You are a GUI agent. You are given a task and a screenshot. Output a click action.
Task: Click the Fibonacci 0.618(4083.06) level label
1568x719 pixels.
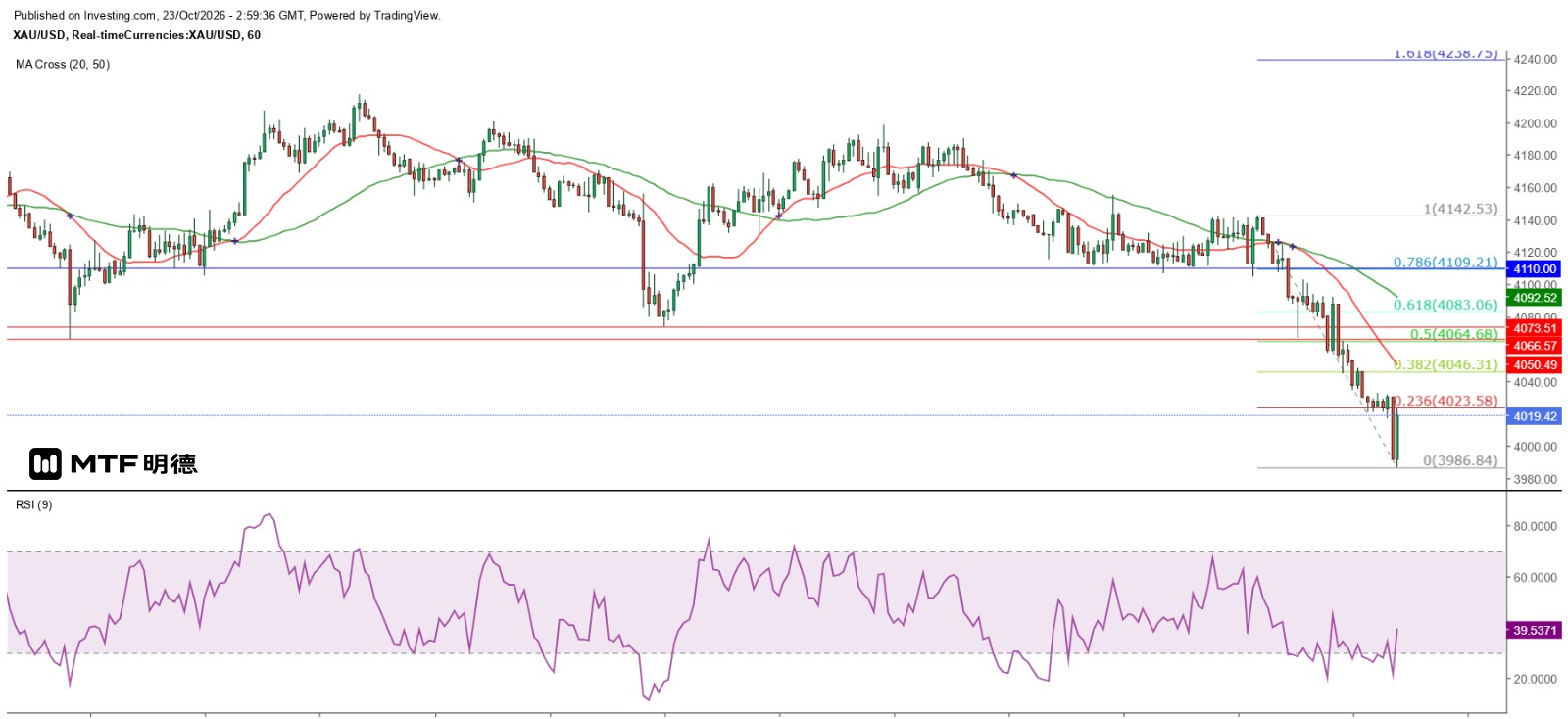coord(1445,305)
